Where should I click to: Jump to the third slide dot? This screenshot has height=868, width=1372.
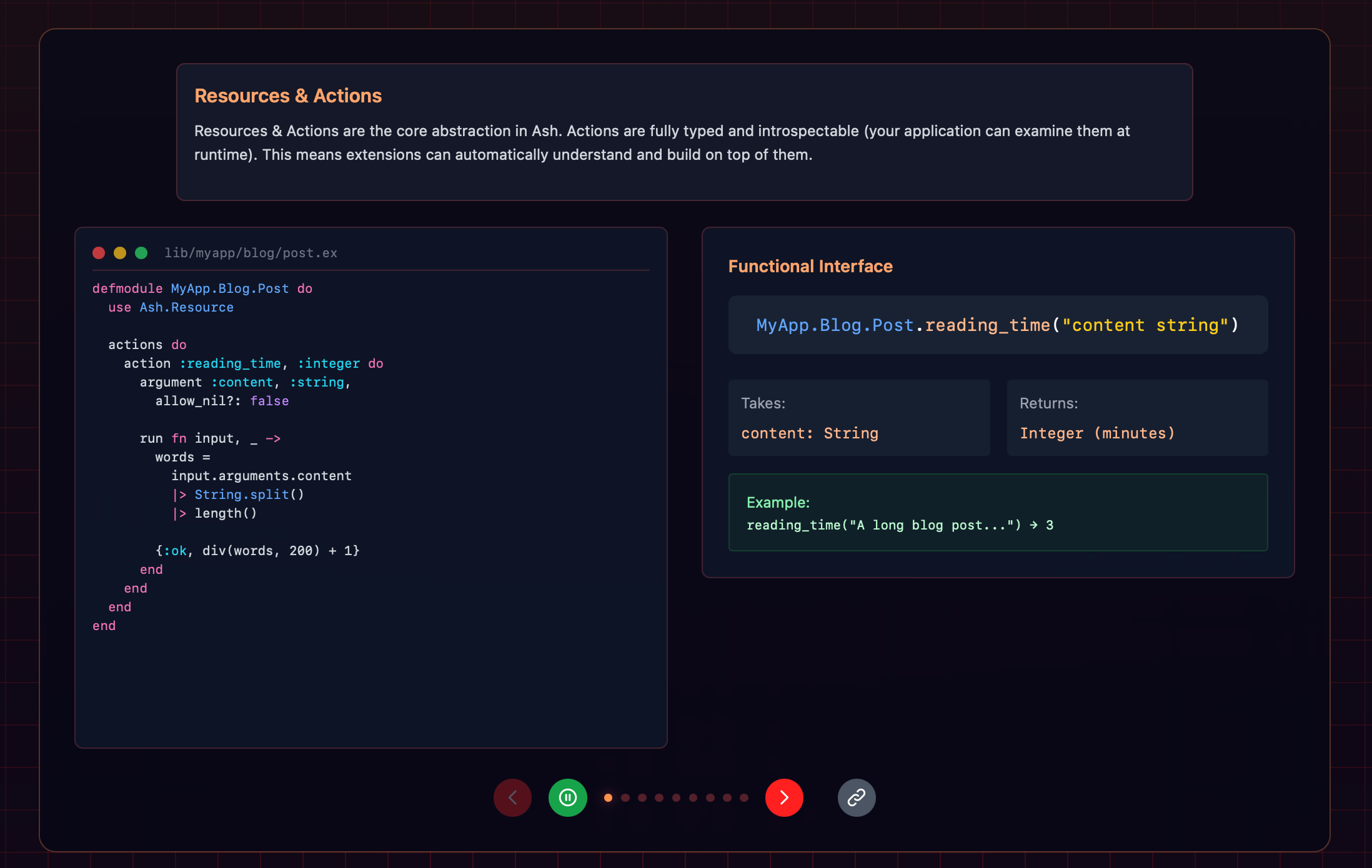tap(642, 797)
